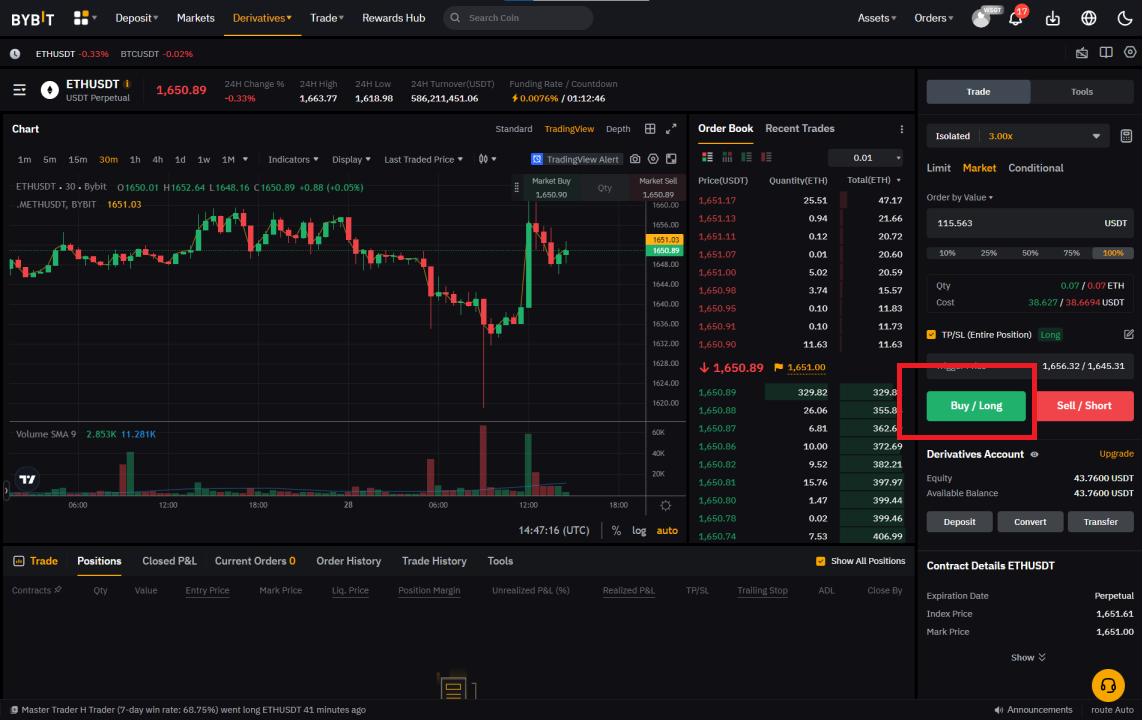Click the app download icon
Viewport: 1144px width, 720px height.
point(1052,18)
